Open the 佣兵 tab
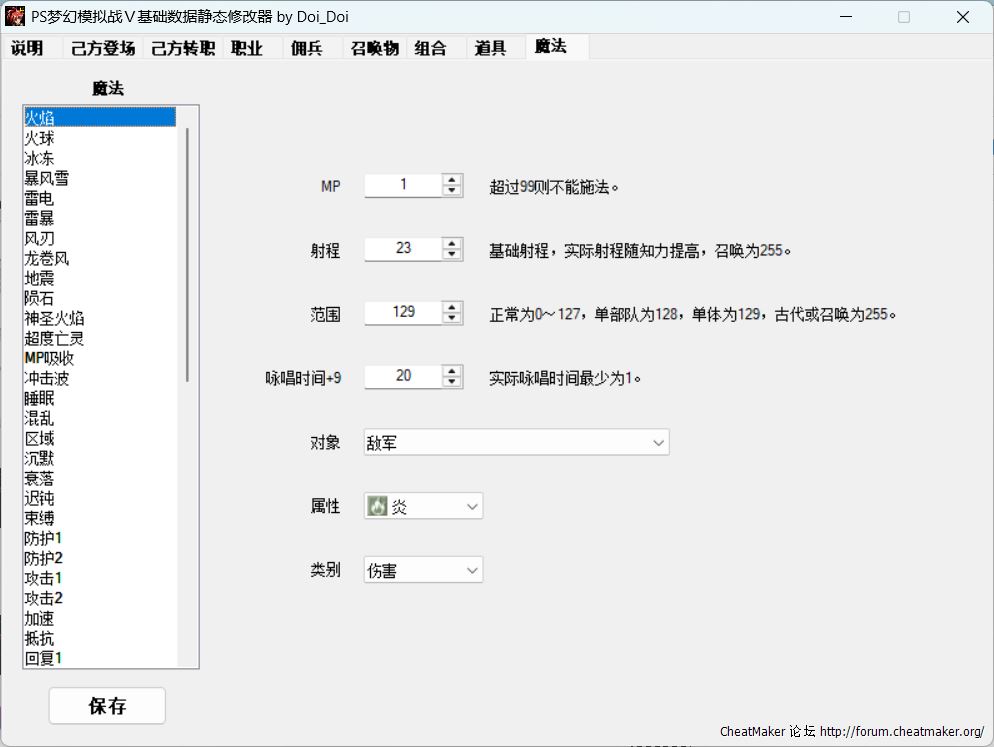The height and width of the screenshot is (747, 994). tap(307, 48)
